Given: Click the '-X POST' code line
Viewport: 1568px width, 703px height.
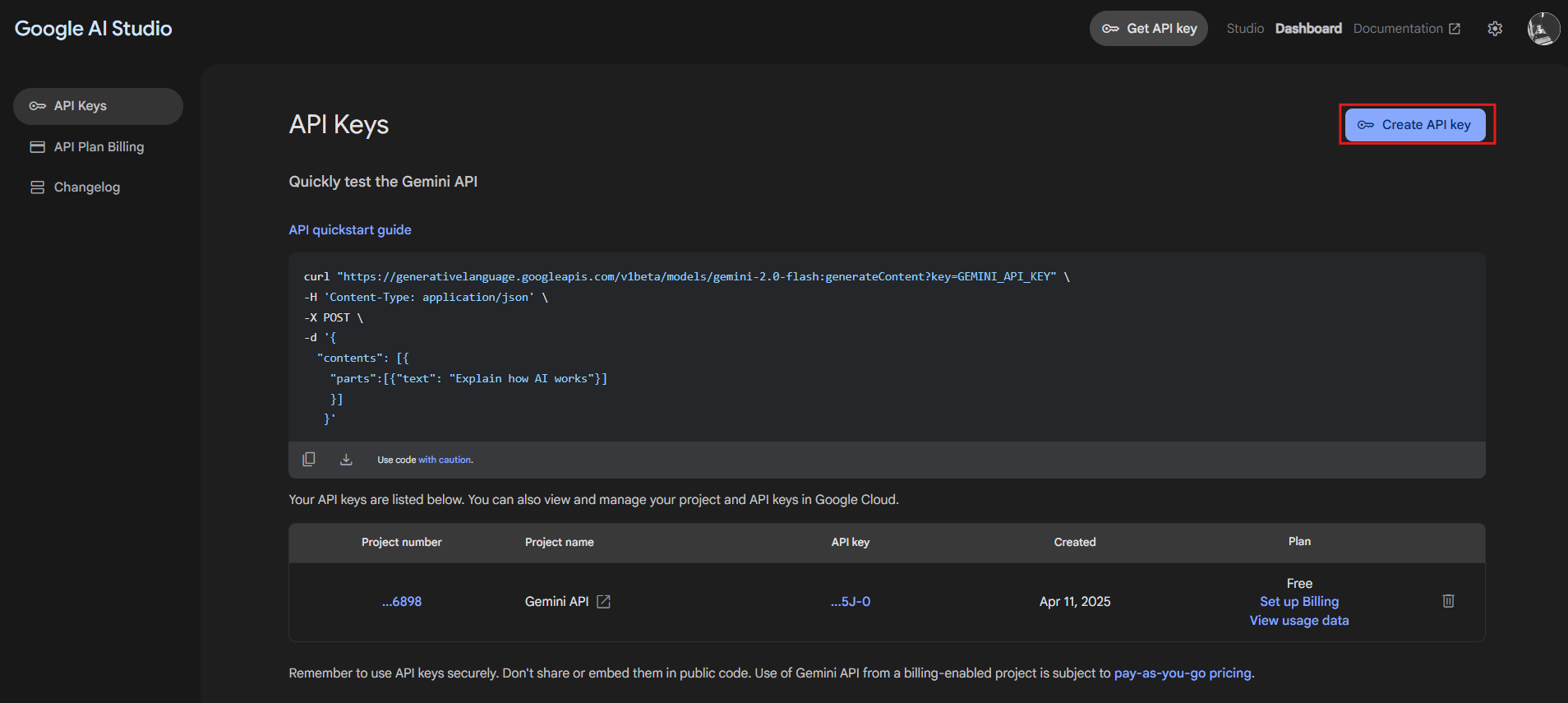Looking at the screenshot, I should [x=333, y=317].
